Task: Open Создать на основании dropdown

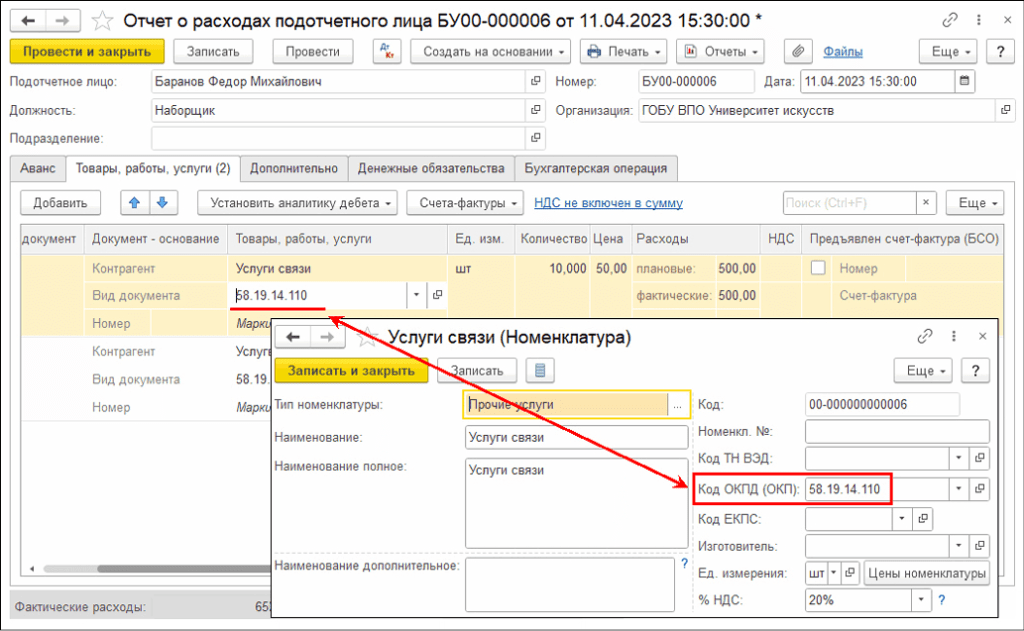Action: [x=489, y=51]
